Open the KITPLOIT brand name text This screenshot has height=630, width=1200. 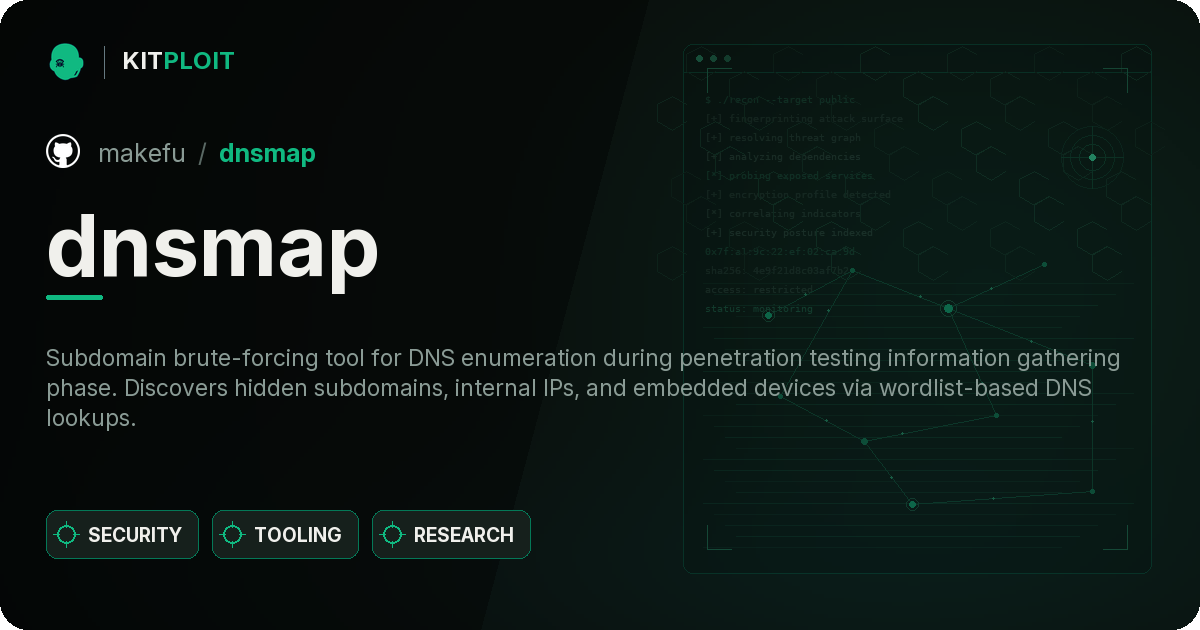click(x=178, y=61)
